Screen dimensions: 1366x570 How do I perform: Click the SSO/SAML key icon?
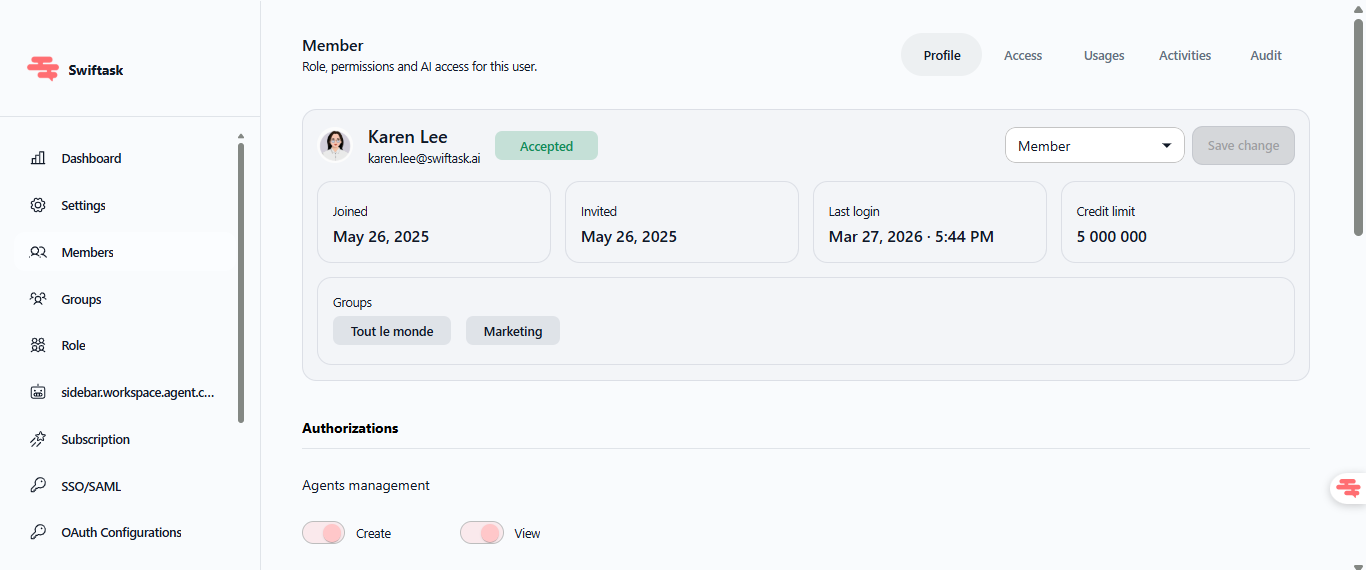coord(38,486)
